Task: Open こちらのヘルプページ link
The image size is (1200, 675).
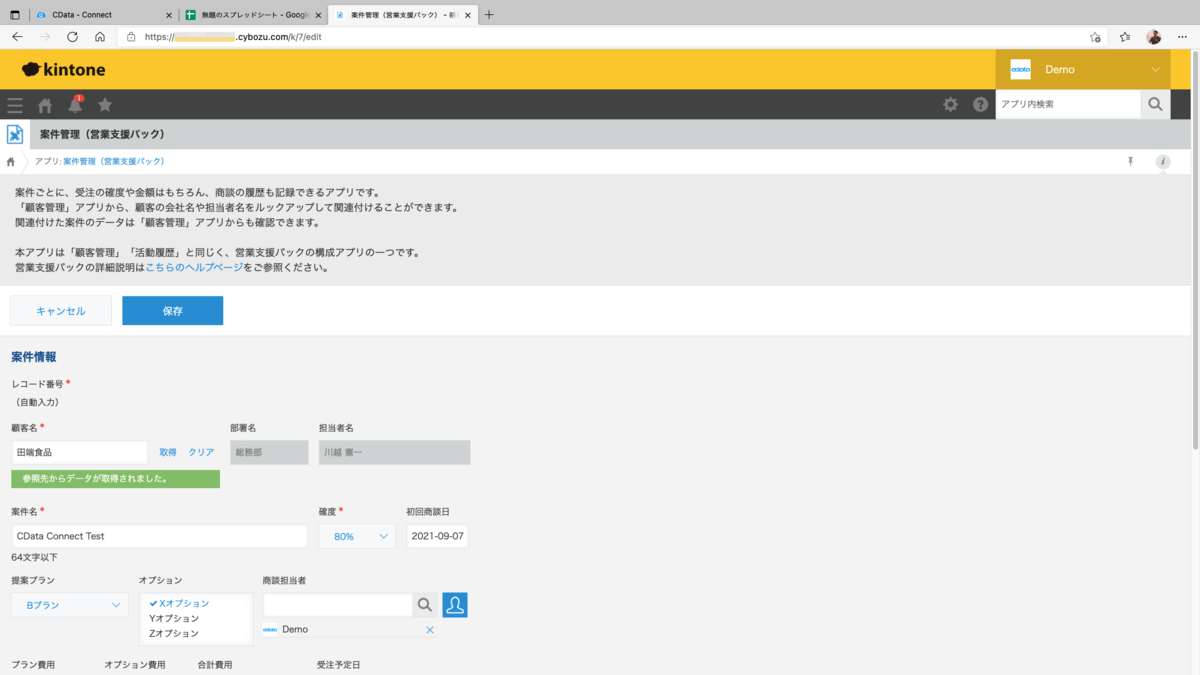Action: point(194,268)
